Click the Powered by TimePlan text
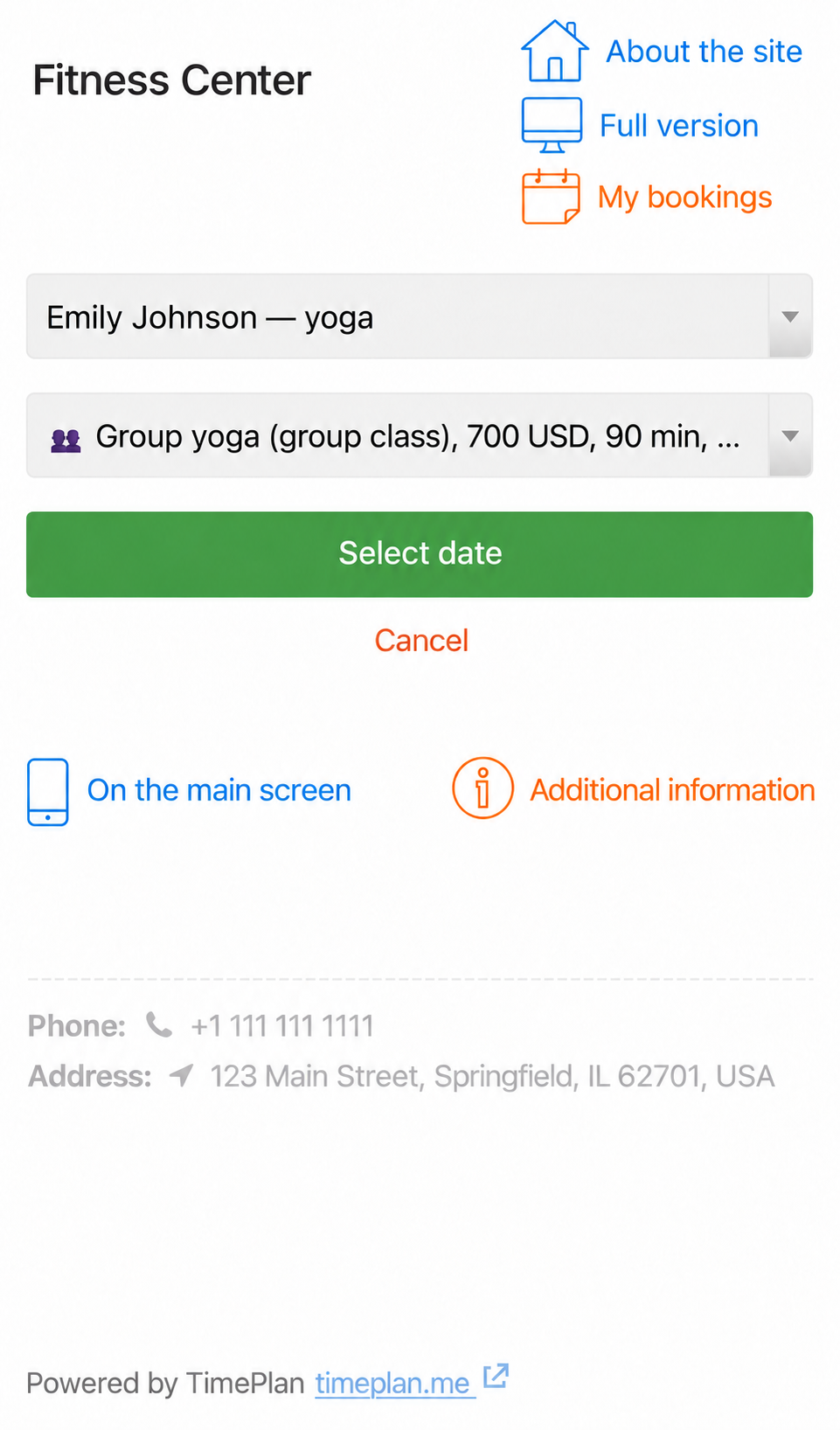 coord(165,1384)
